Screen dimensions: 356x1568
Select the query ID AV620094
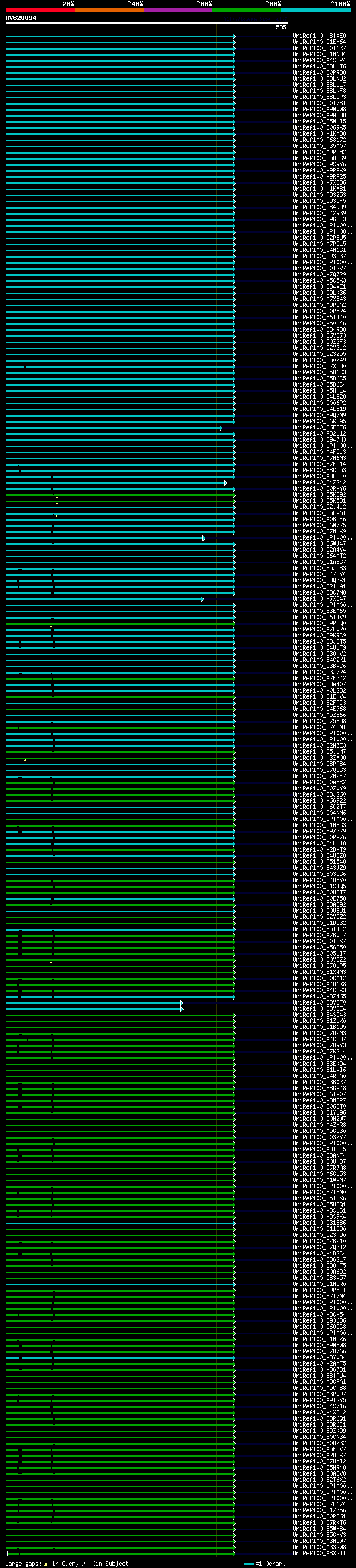point(21,18)
